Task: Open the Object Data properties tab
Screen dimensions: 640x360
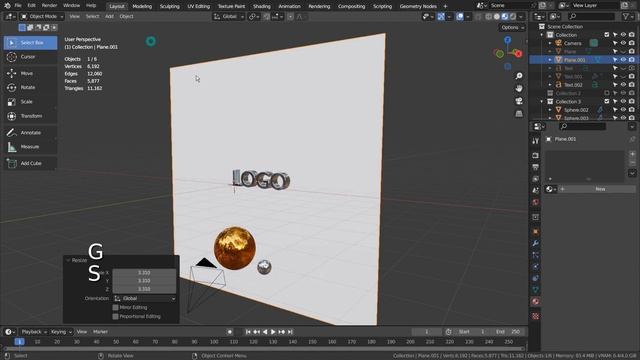Action: pos(536,290)
